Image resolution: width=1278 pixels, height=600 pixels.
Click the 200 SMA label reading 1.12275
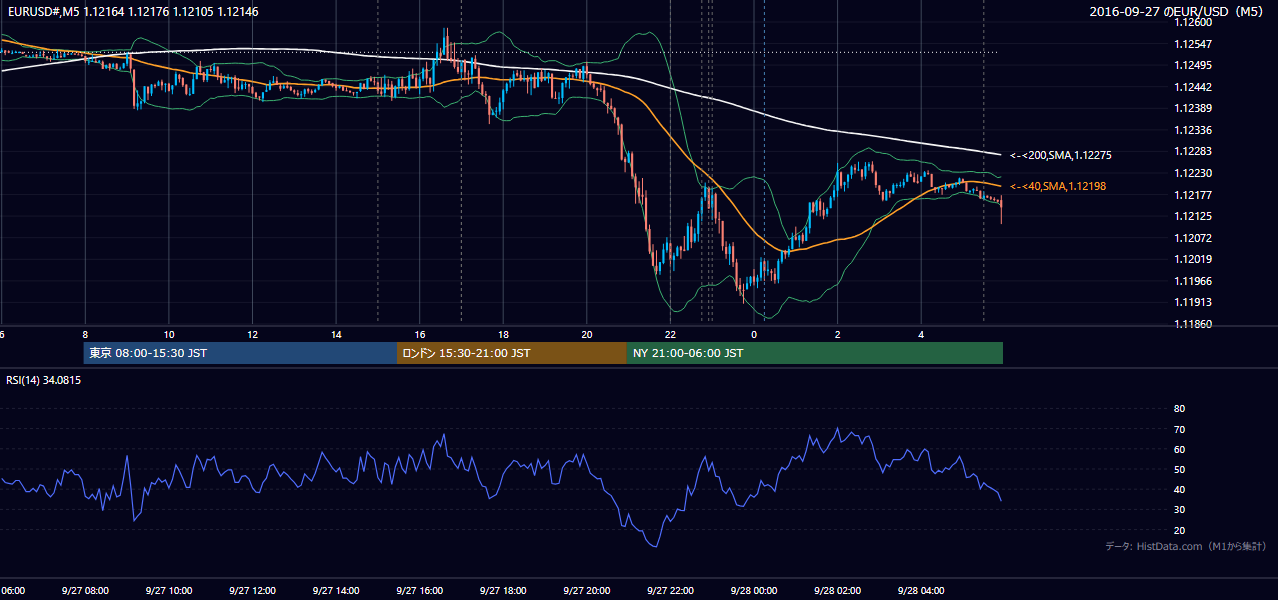point(1060,155)
